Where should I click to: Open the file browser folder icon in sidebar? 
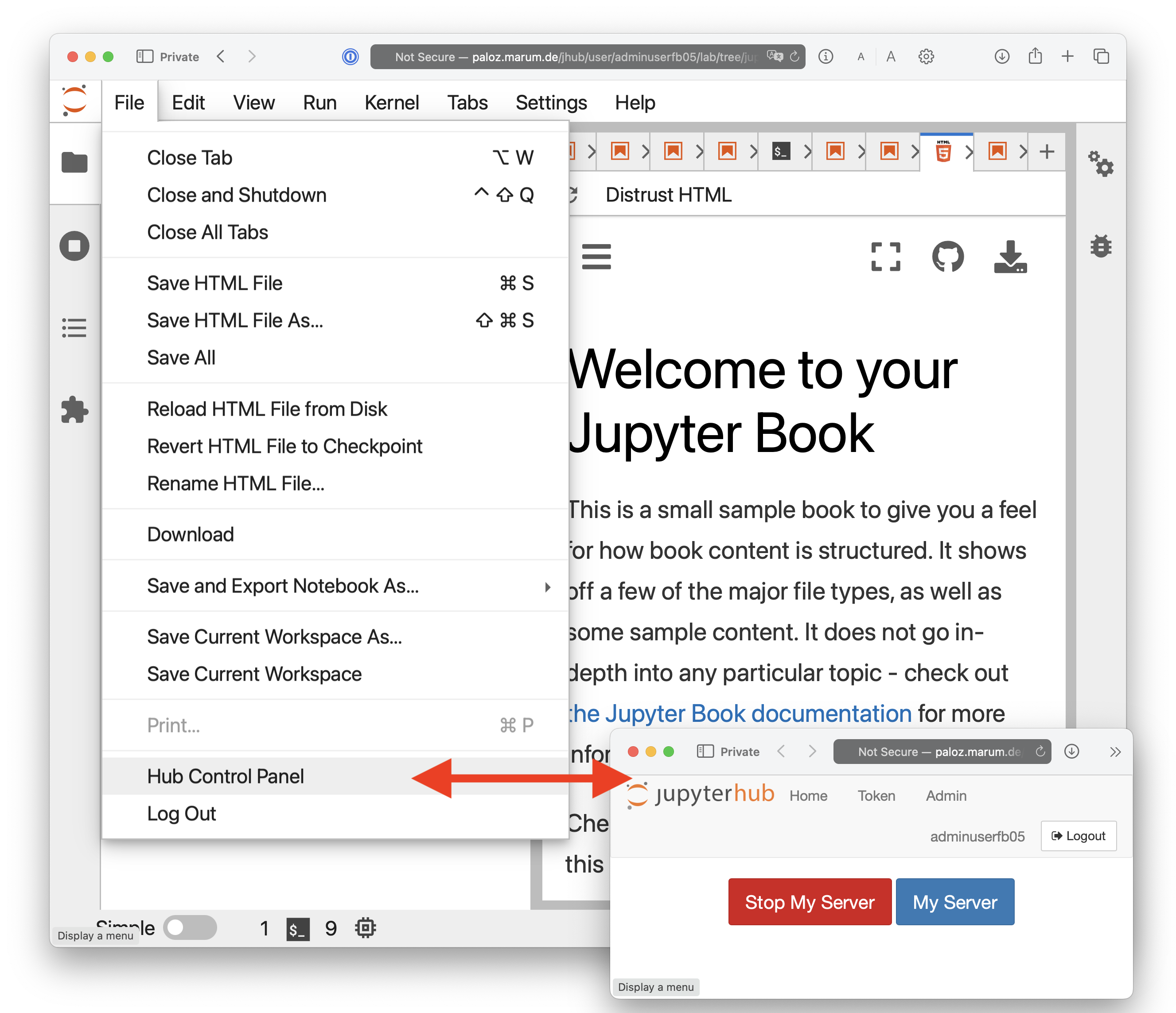coord(74,163)
